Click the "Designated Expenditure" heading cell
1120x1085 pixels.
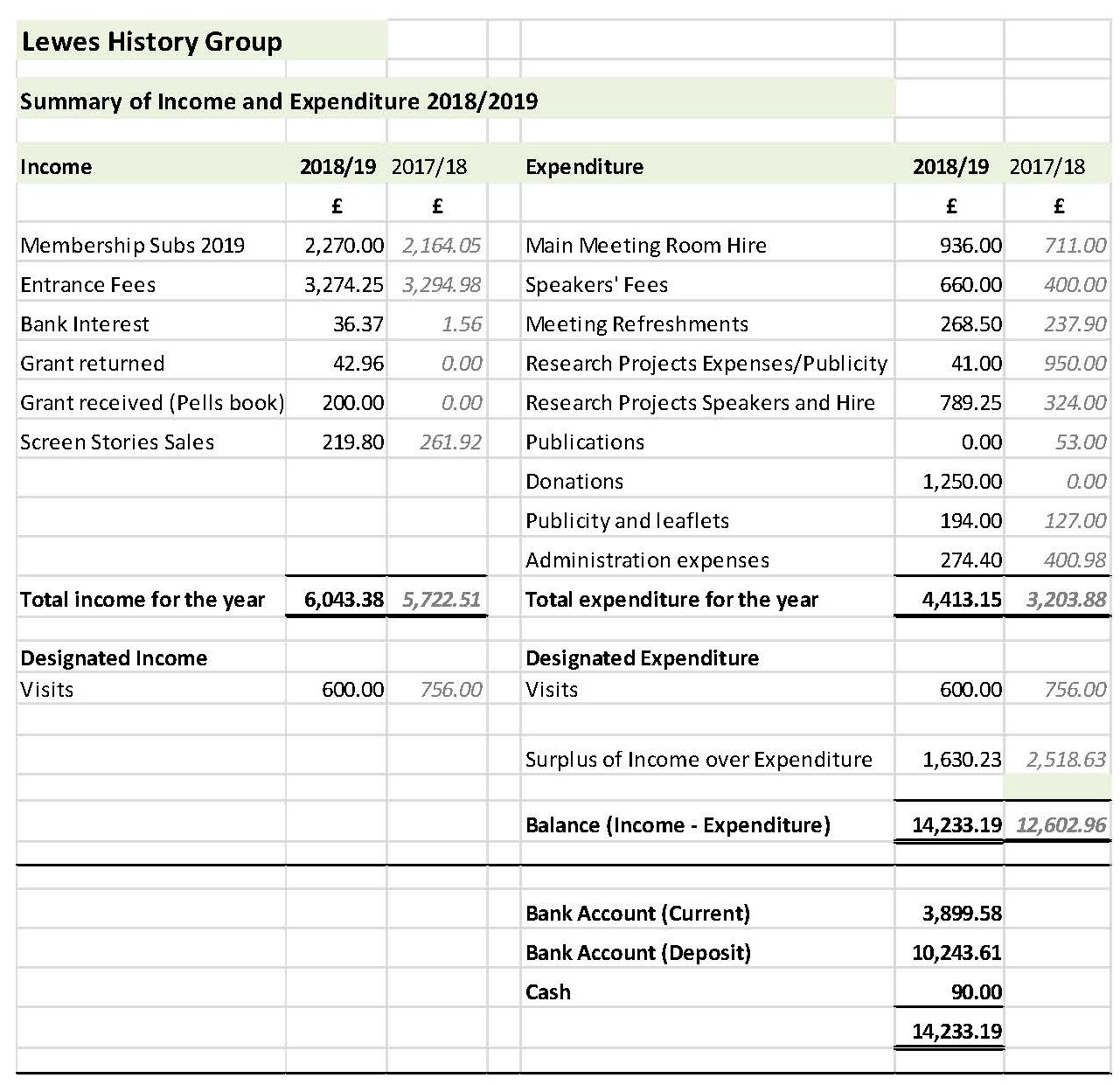click(642, 658)
